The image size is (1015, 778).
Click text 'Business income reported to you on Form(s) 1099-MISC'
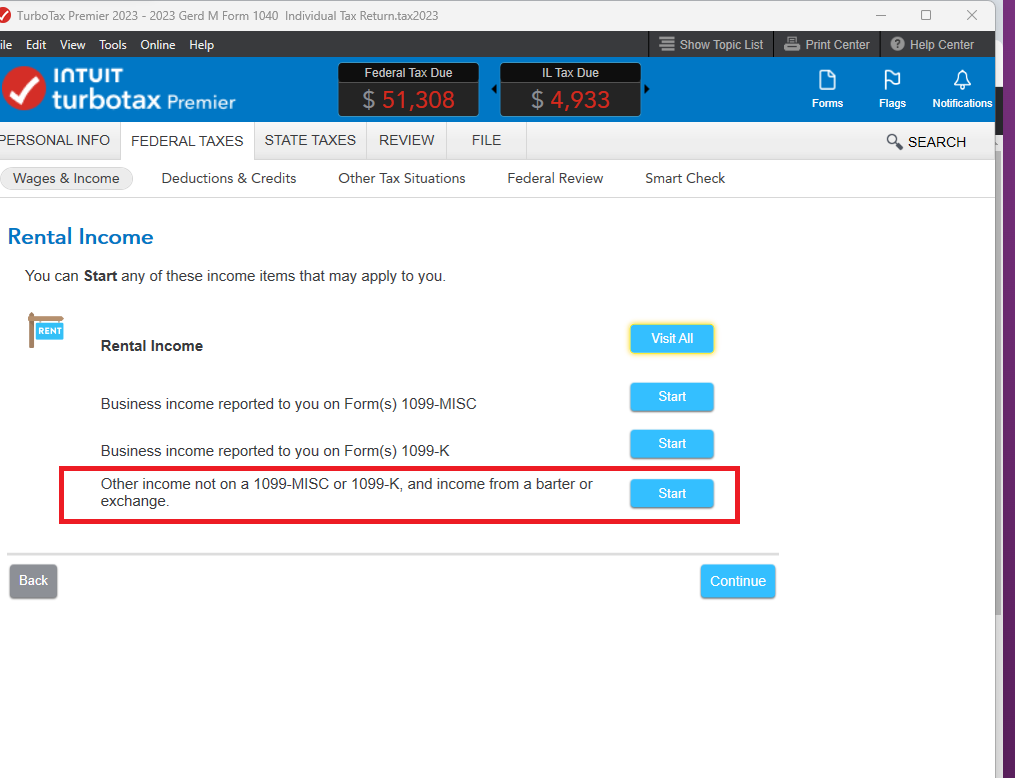click(289, 405)
